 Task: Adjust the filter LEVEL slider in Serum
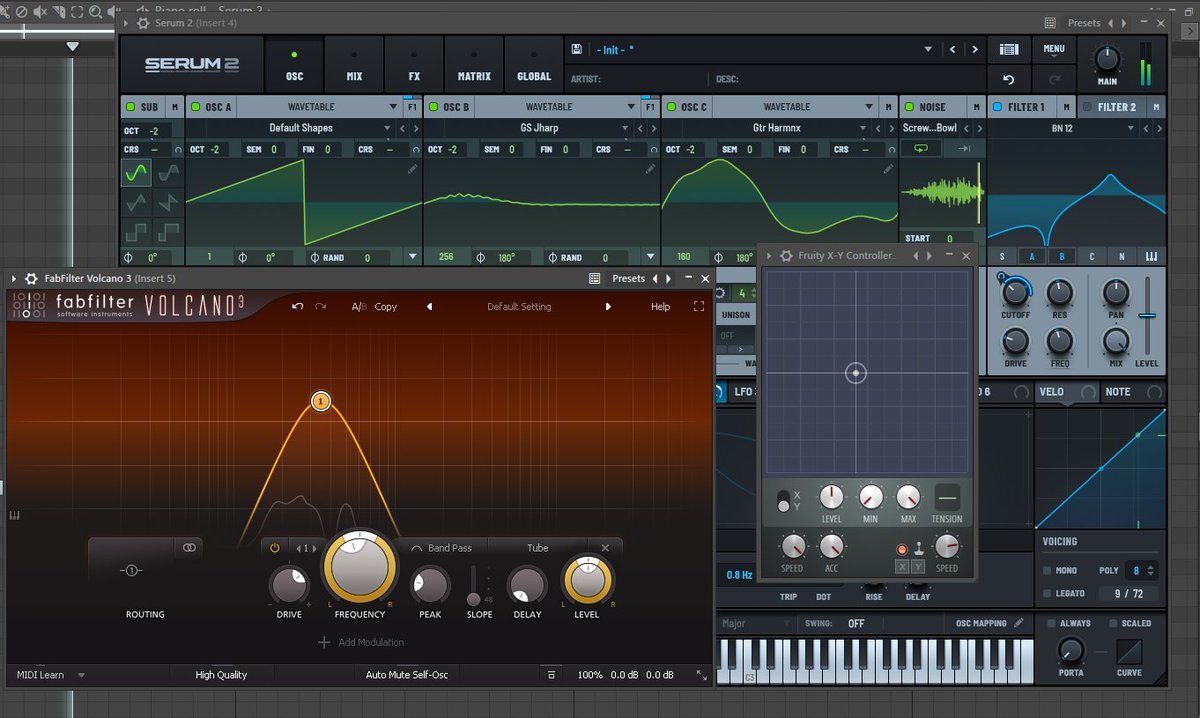tap(1147, 316)
